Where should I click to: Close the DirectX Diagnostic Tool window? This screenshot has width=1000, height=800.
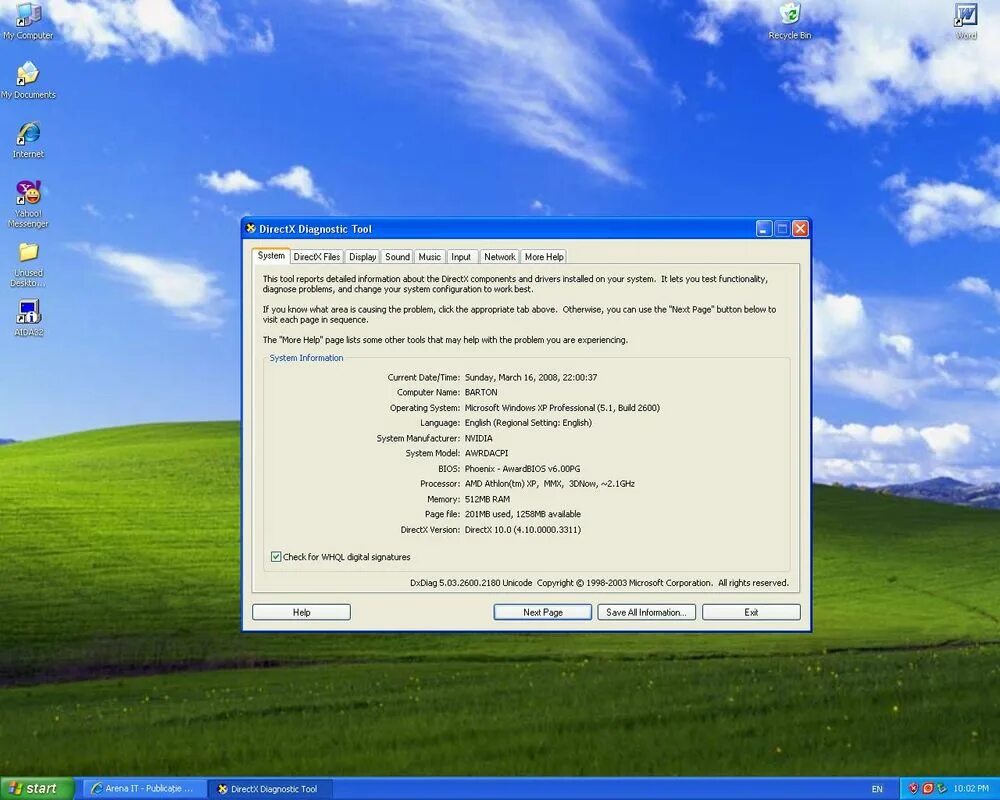(x=801, y=228)
